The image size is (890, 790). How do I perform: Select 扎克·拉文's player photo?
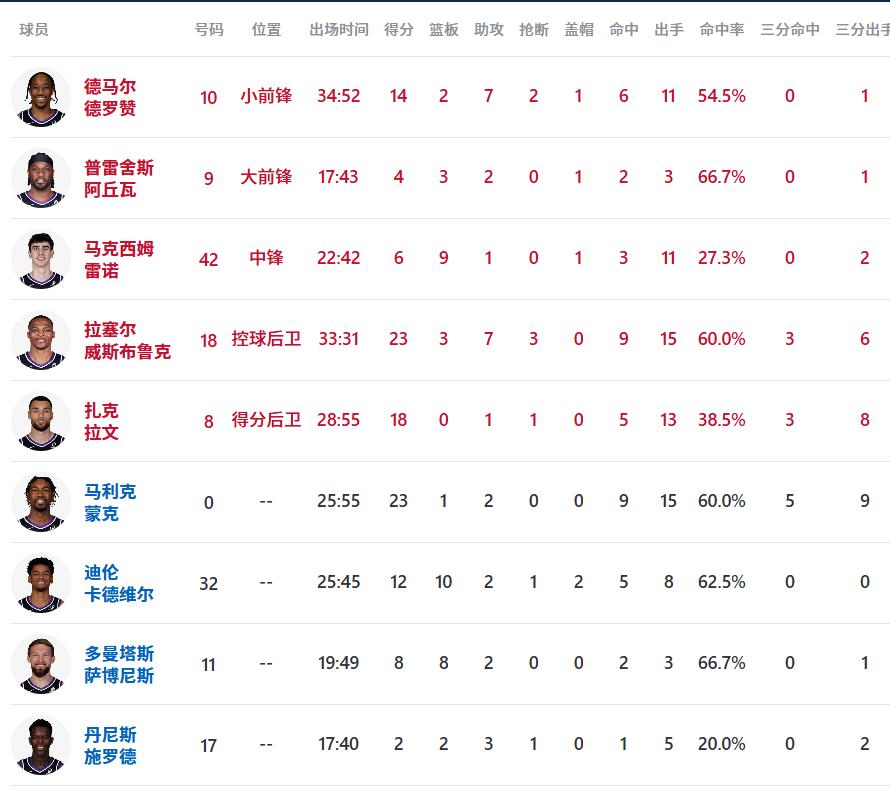click(41, 421)
